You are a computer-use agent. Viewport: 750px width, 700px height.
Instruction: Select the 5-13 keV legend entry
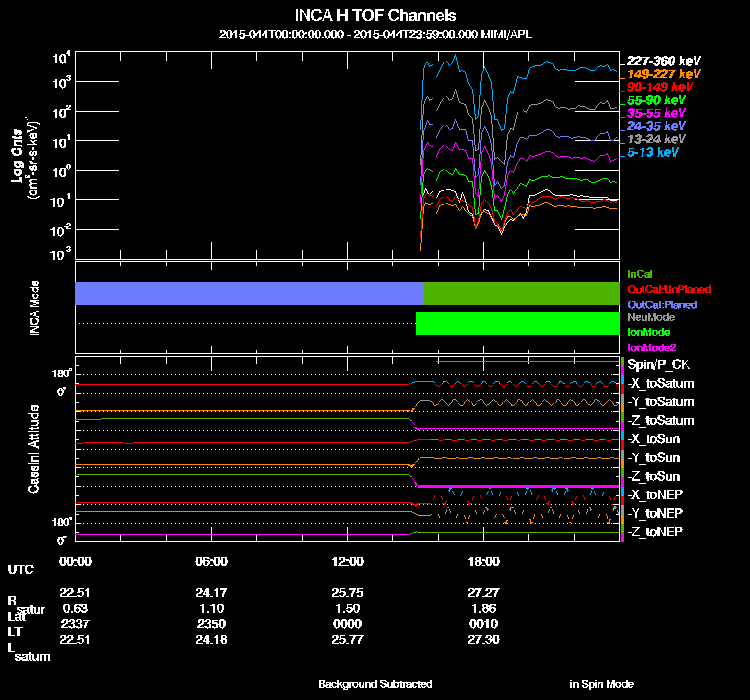point(652,152)
